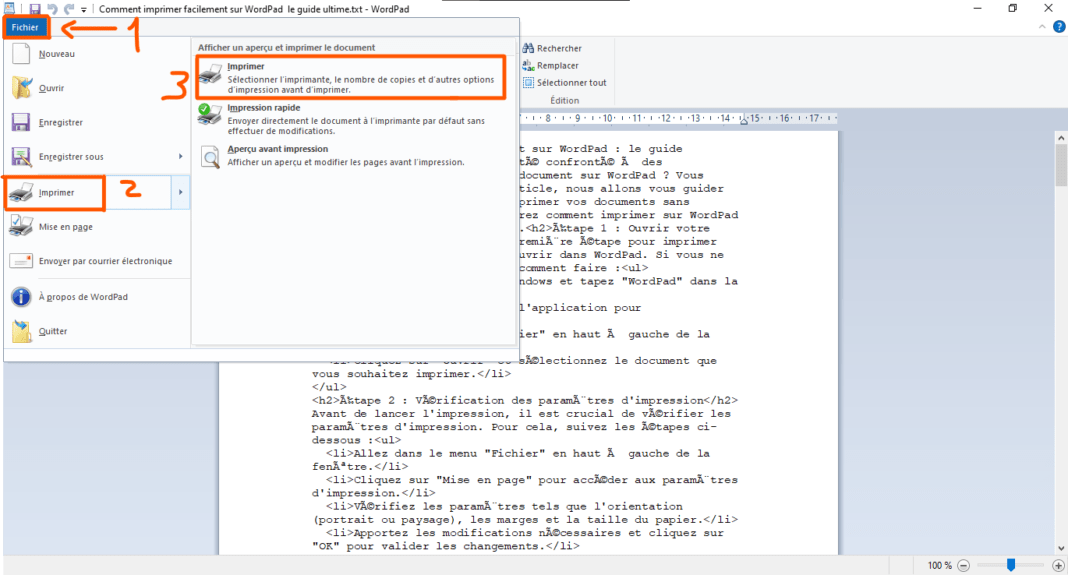Open the Fichier menu tab
This screenshot has width=1068, height=575.
[x=25, y=28]
